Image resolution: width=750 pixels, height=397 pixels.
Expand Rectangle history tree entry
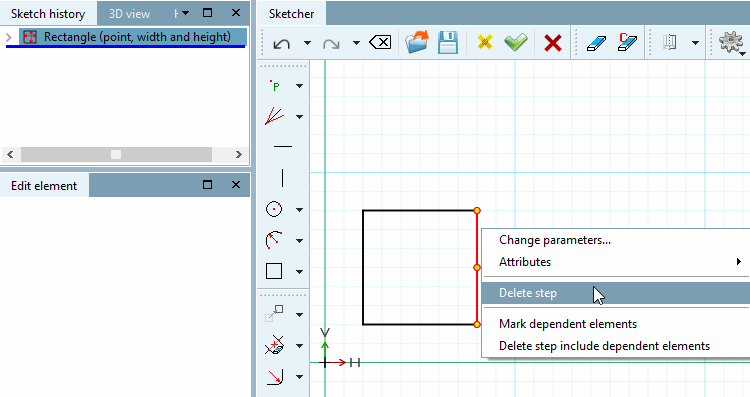pos(9,37)
